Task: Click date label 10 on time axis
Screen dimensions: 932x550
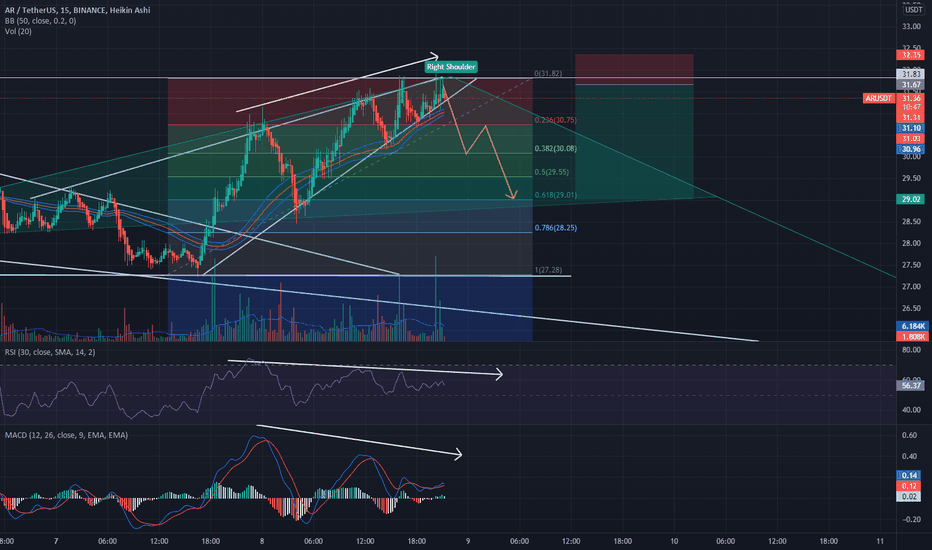Action: (674, 541)
